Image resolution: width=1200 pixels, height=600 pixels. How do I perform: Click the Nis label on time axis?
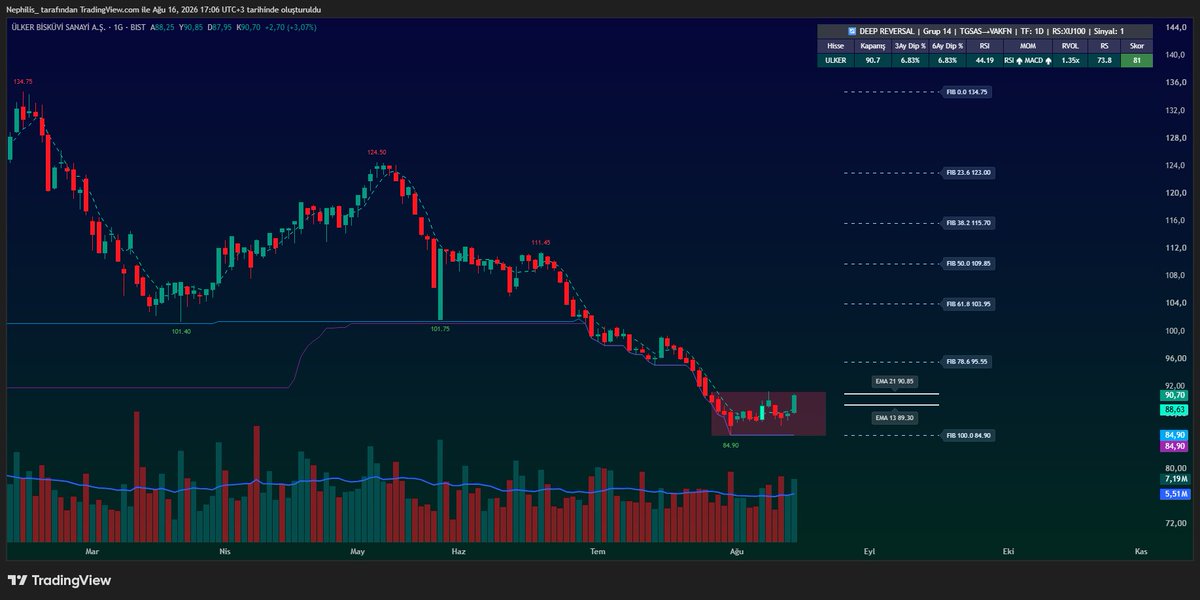224,551
